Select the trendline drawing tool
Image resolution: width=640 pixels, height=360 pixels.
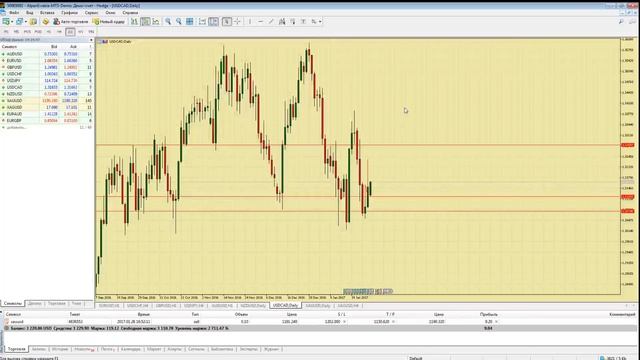(271, 21)
